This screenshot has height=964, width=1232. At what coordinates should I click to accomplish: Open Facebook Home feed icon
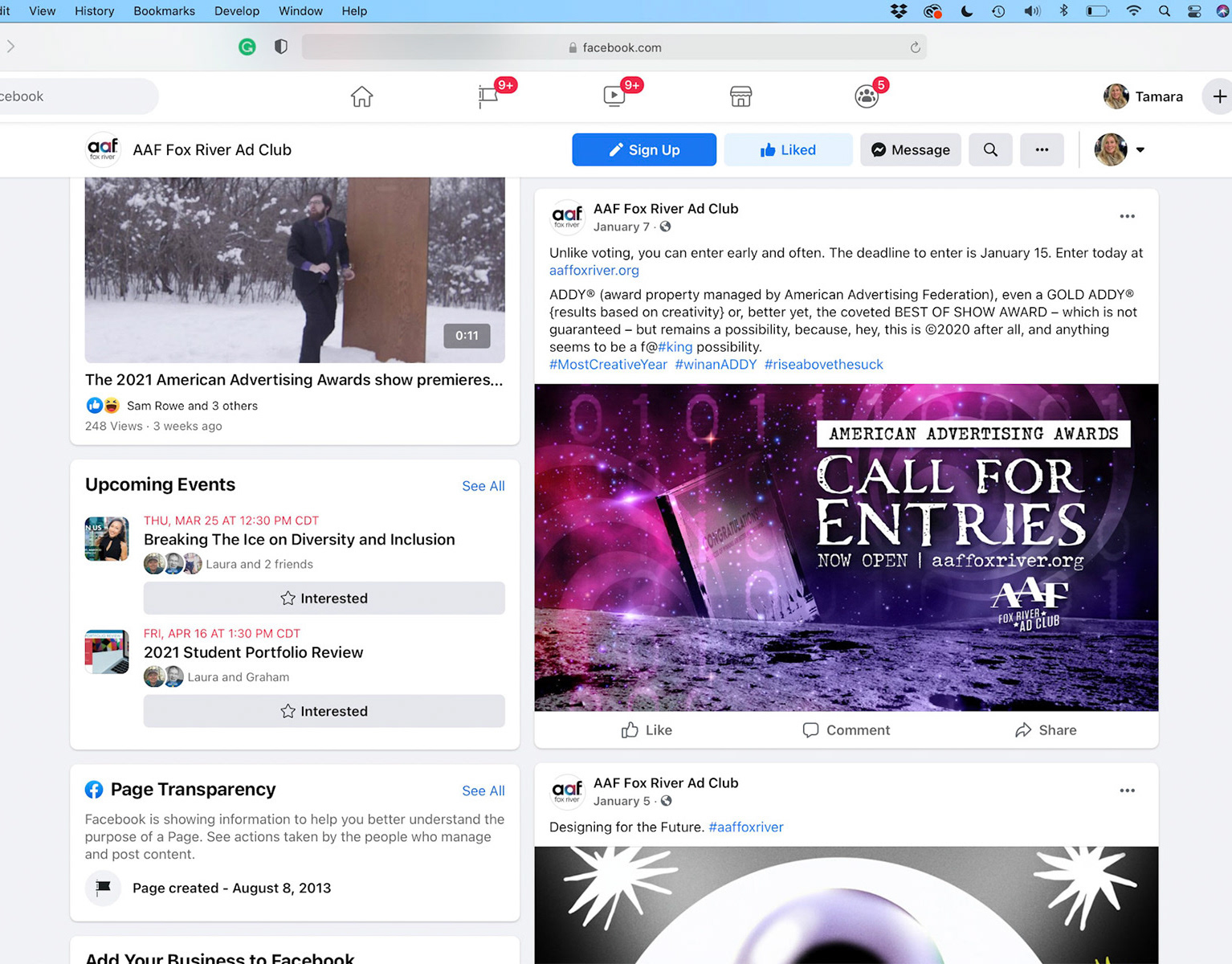click(x=362, y=96)
